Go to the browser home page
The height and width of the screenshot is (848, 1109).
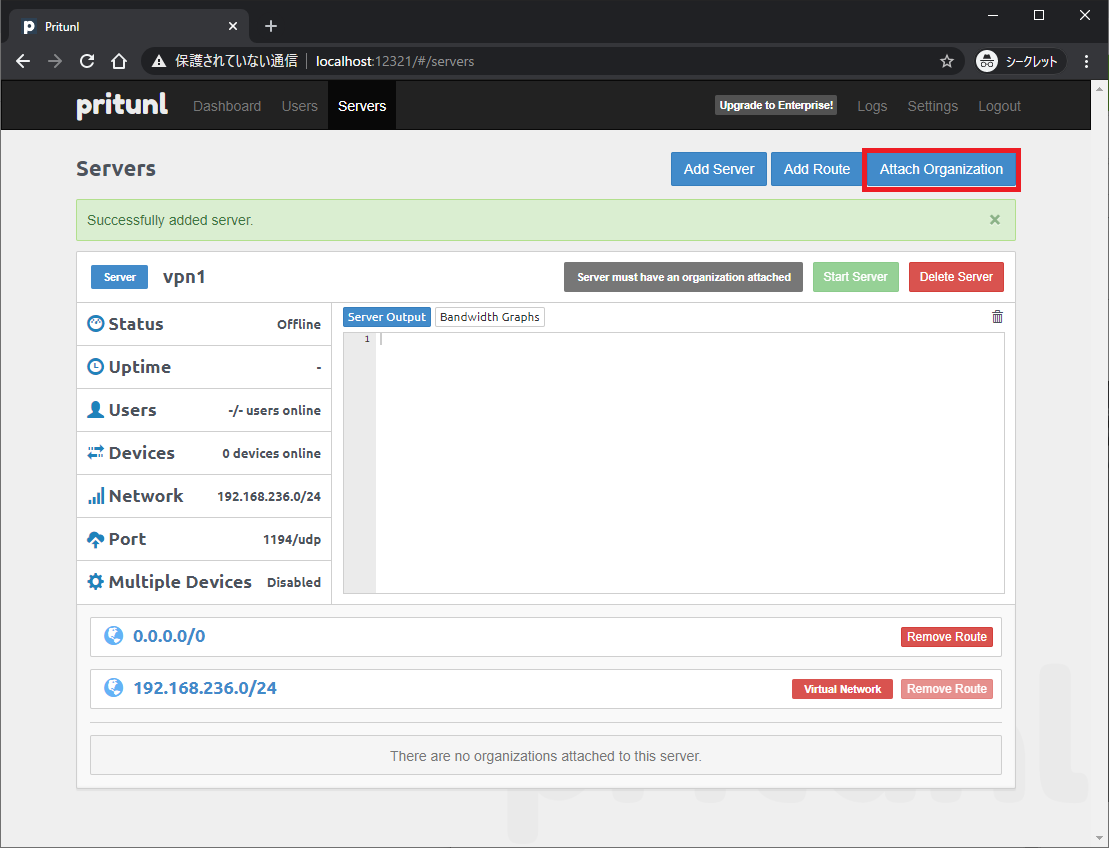pos(119,61)
